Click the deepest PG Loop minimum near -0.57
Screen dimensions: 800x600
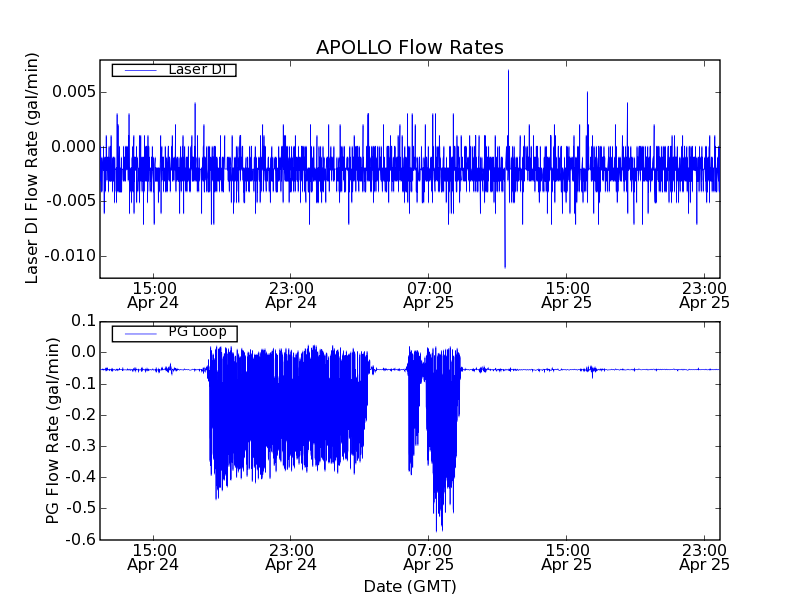(437, 530)
